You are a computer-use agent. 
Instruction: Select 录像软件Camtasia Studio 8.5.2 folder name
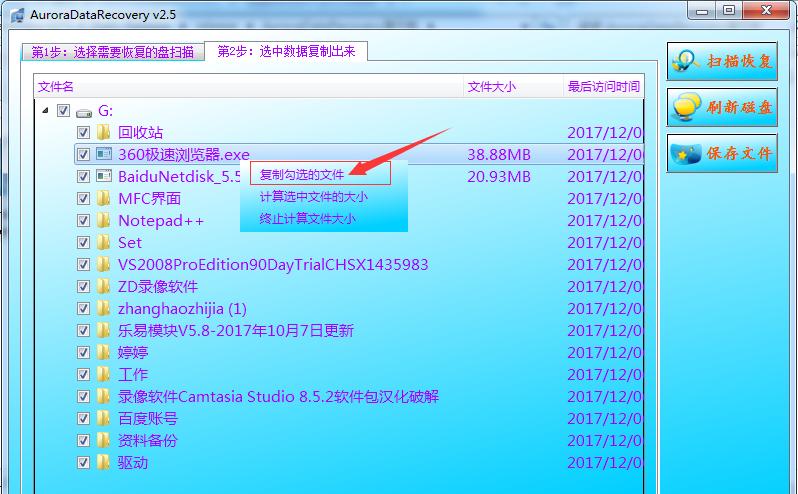(x=278, y=396)
